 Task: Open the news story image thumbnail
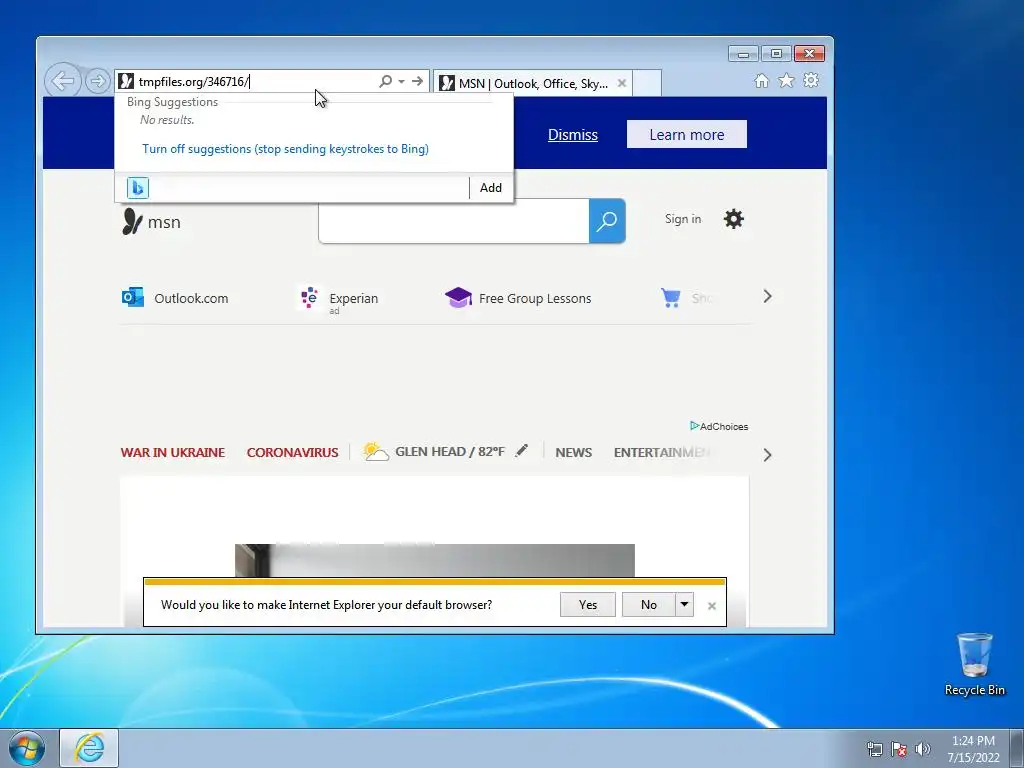tap(434, 560)
